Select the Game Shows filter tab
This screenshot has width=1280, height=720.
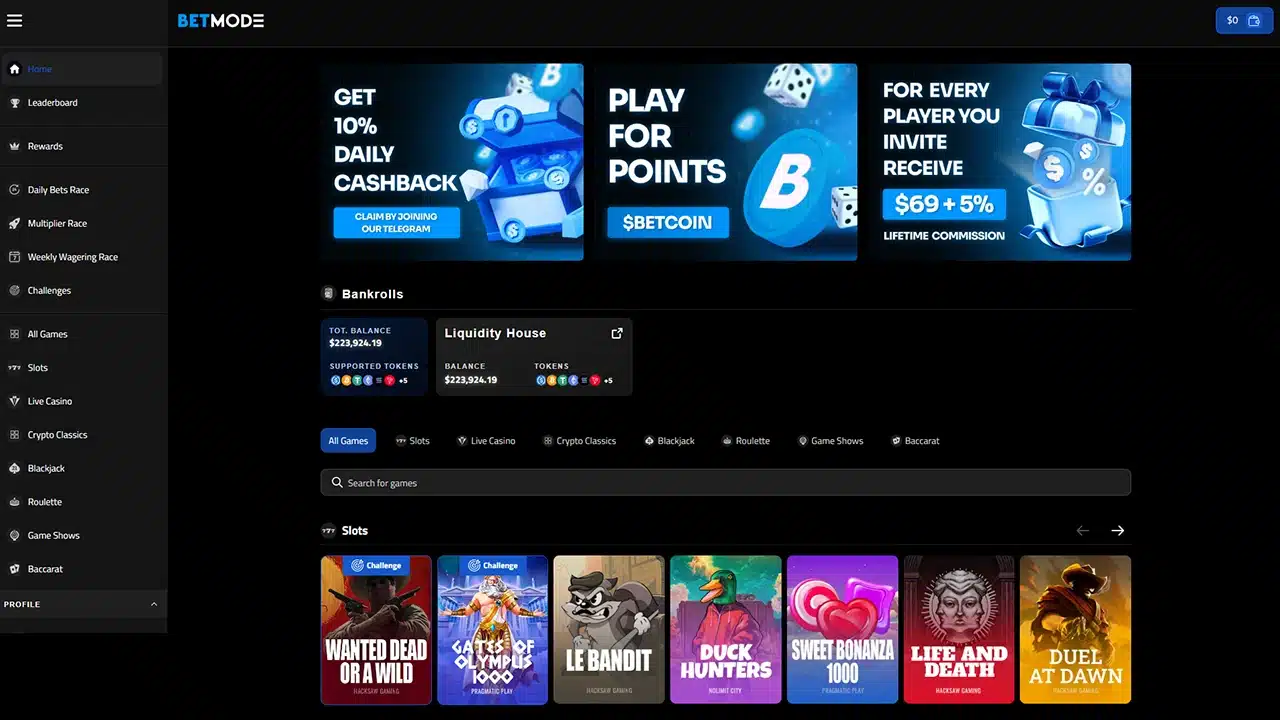pos(830,441)
